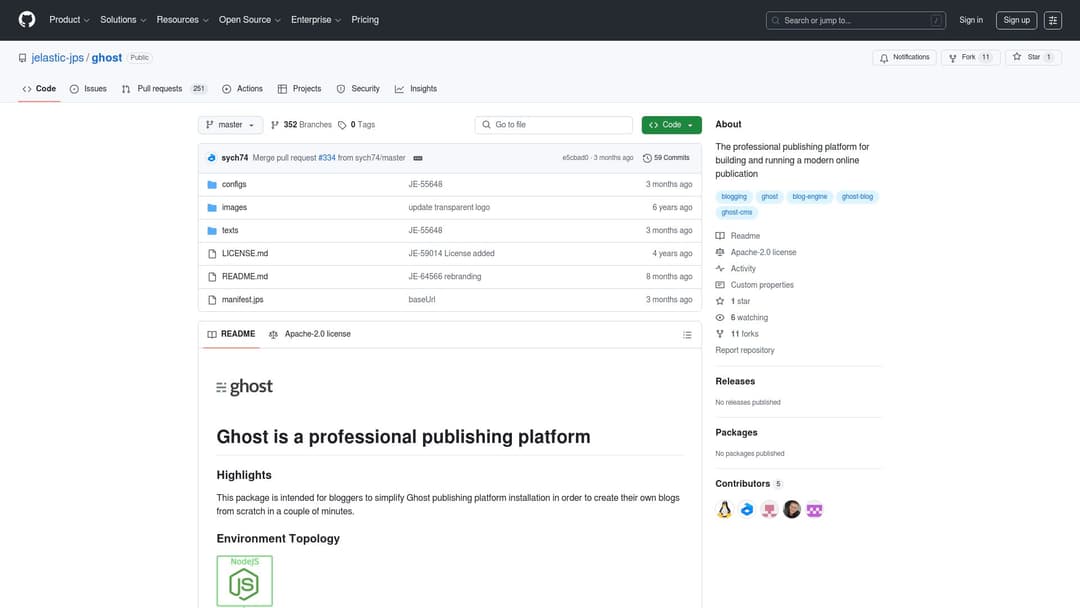Select the README tab in file viewer
Screen dimensions: 1080x608
click(x=231, y=335)
